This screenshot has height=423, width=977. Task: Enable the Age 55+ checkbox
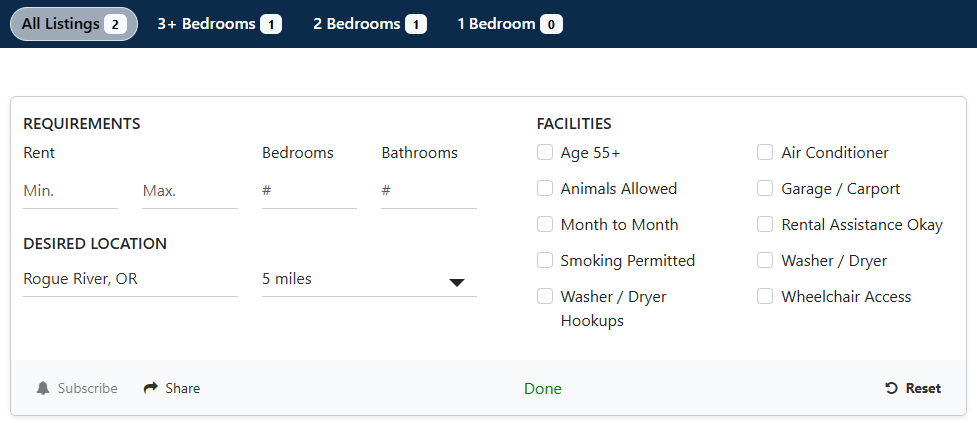tap(545, 153)
